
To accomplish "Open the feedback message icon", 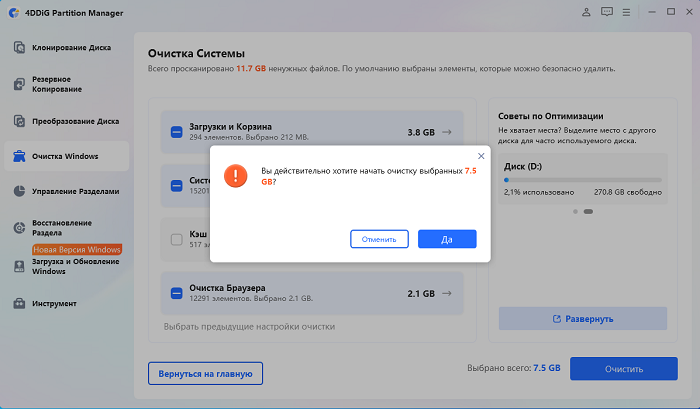I will click(607, 13).
